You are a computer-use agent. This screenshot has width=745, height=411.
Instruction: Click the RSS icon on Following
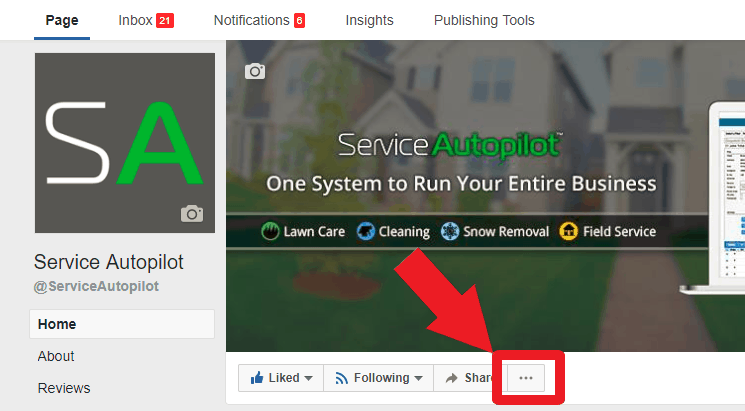(341, 378)
